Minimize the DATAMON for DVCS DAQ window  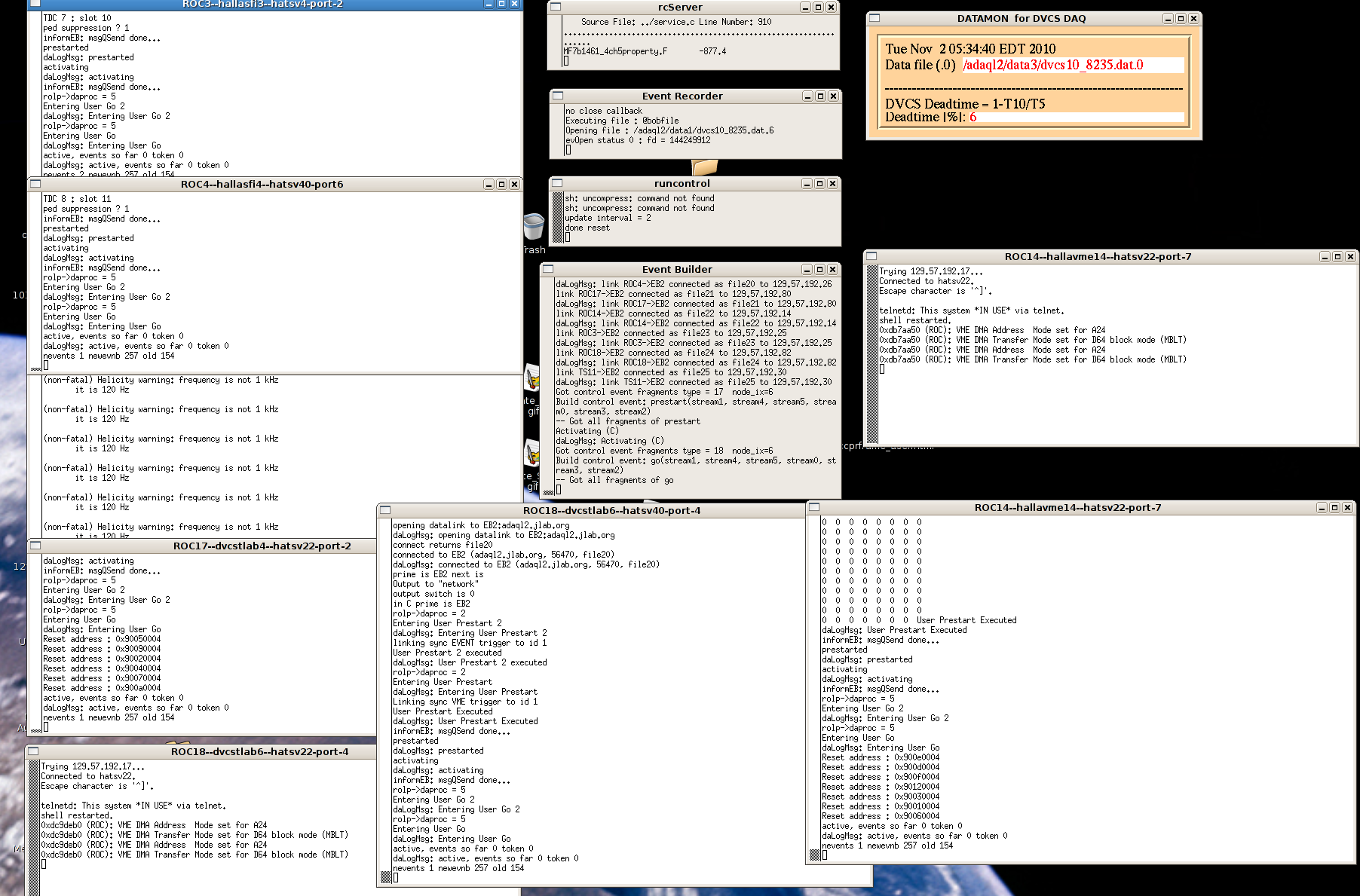coord(1168,18)
